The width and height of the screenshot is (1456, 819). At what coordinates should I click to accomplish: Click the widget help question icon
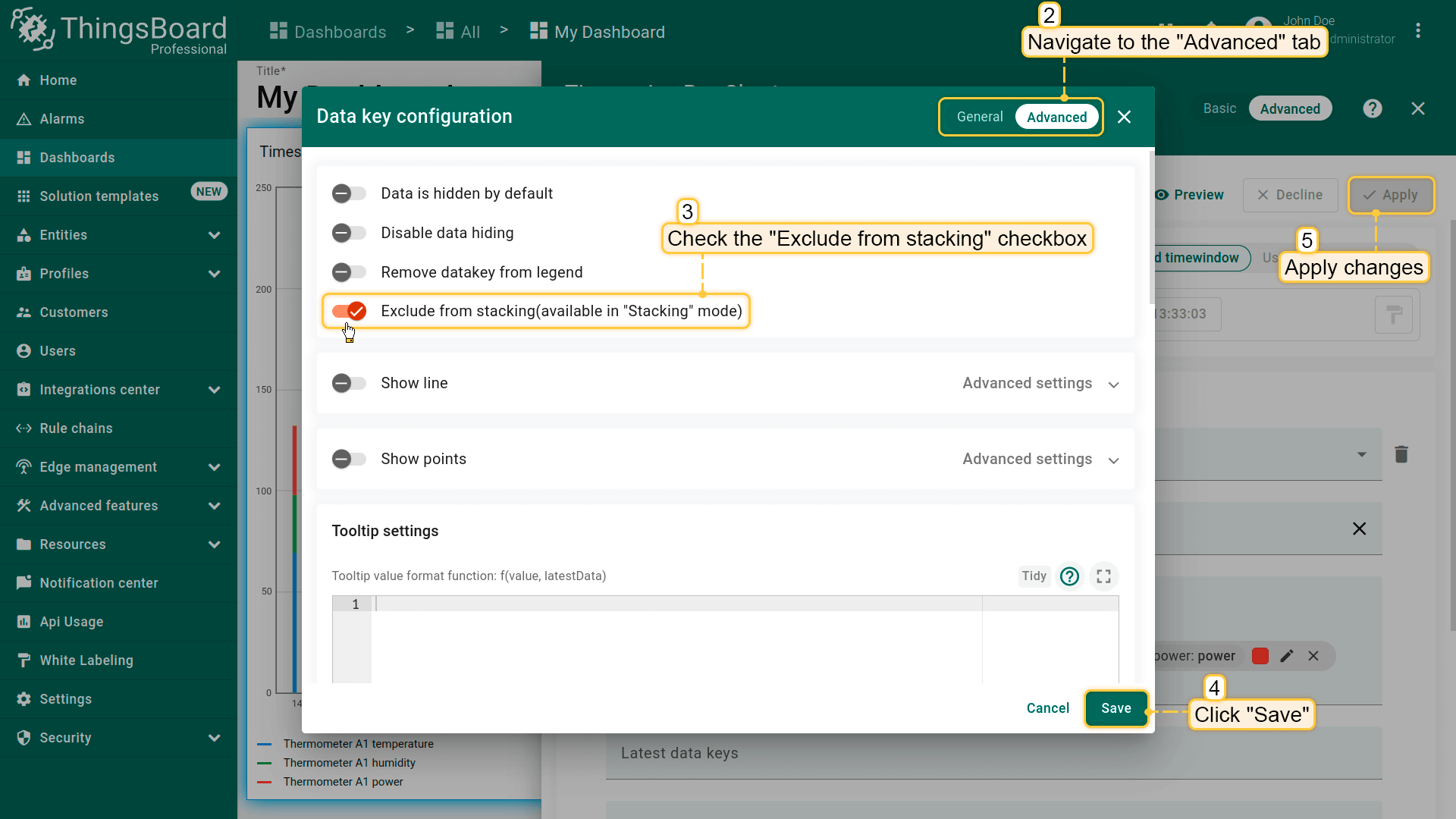pos(1372,108)
